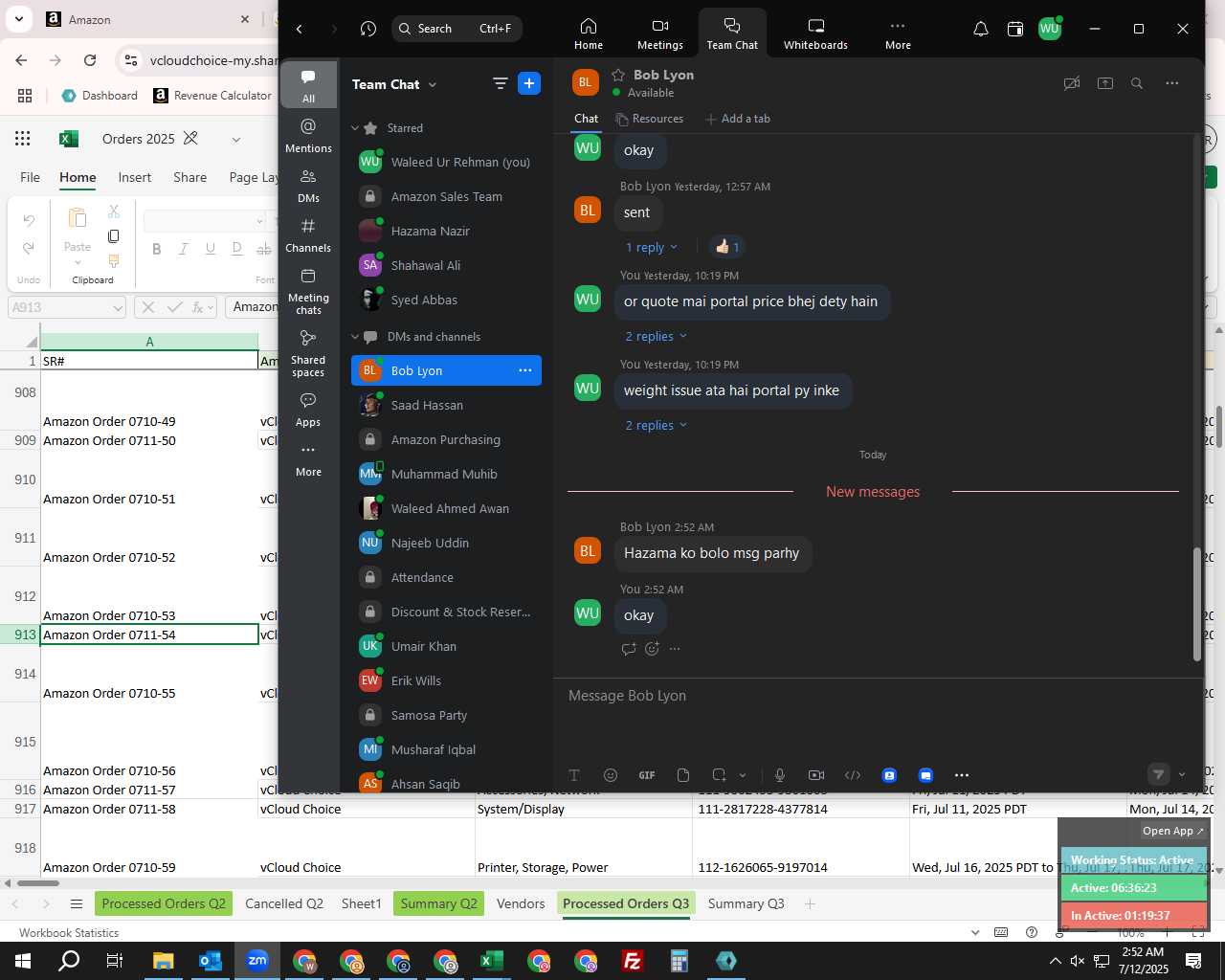Open Shared spaces in sidebar
This screenshot has height=980, width=1225.
click(308, 353)
